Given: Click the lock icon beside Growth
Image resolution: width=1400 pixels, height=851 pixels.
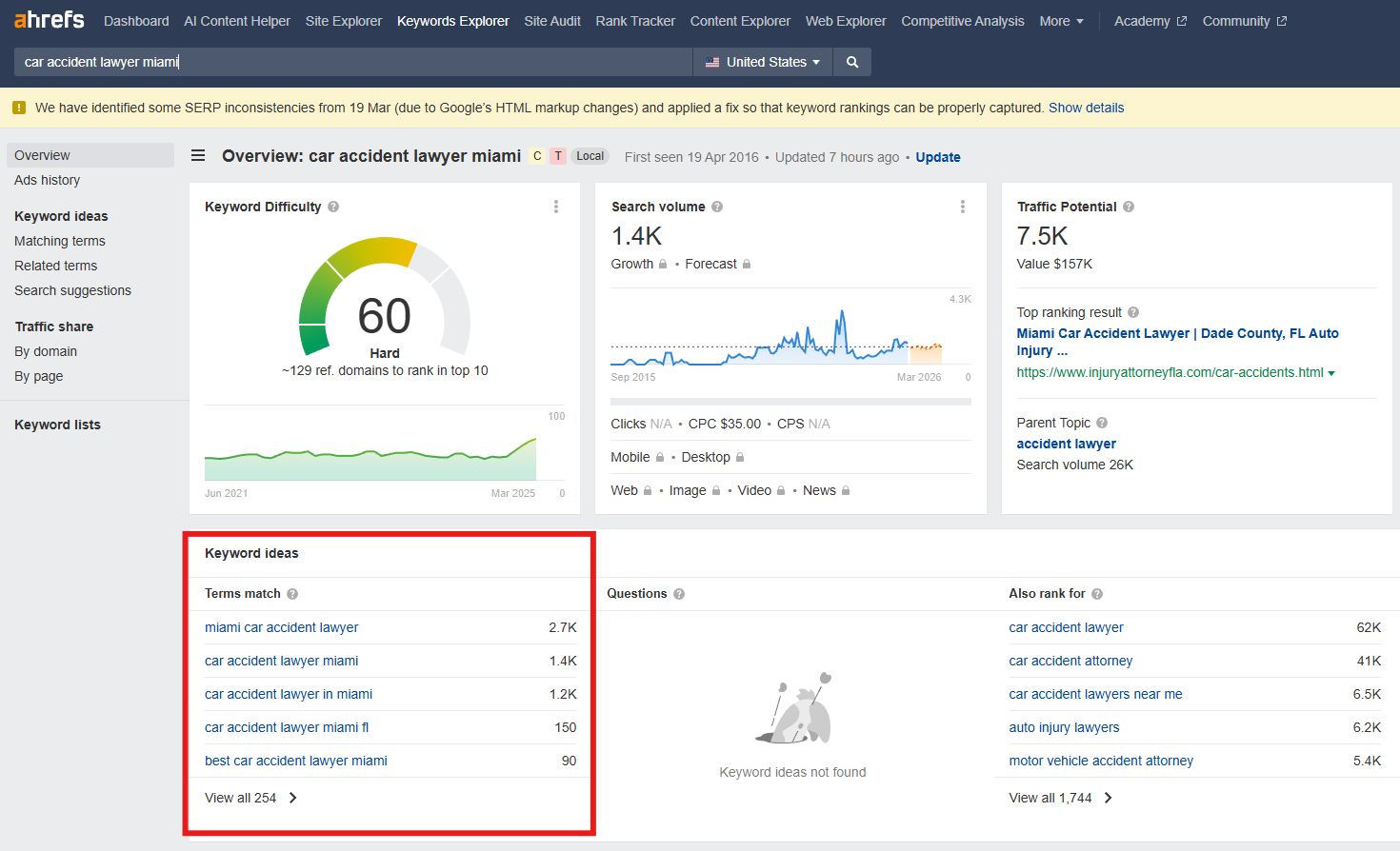Looking at the screenshot, I should pos(663,264).
